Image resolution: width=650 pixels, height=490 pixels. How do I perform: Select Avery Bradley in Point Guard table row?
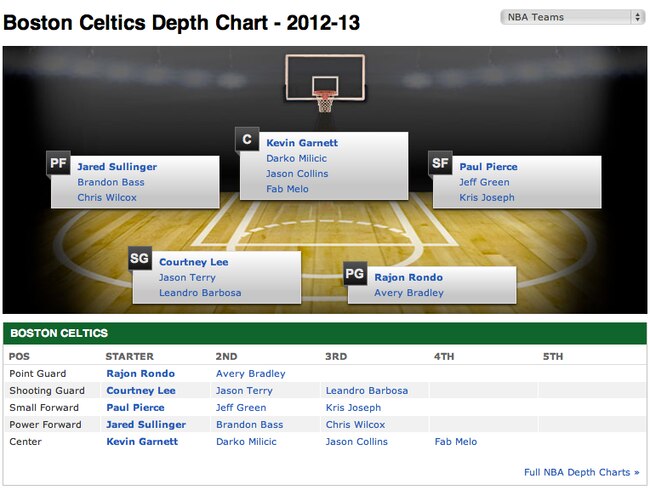pyautogui.click(x=250, y=374)
